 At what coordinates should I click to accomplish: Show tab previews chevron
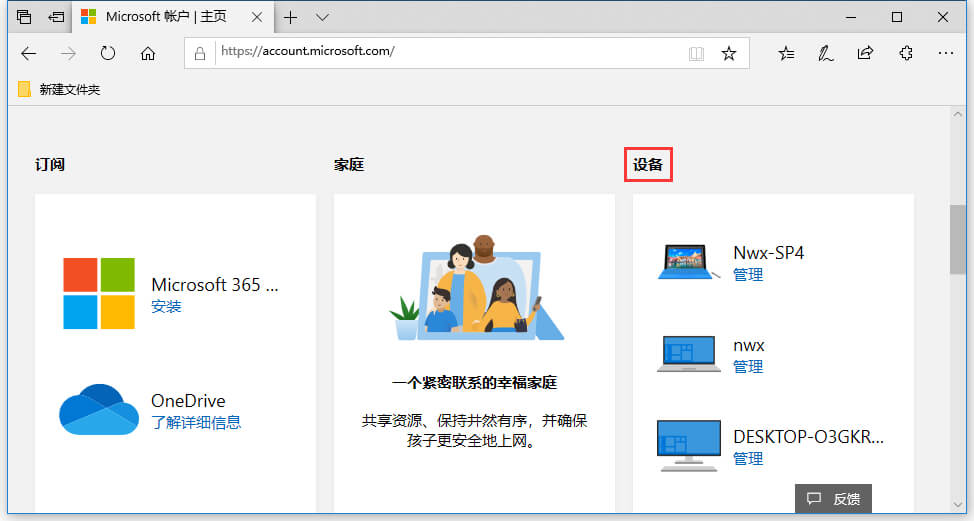click(x=322, y=17)
